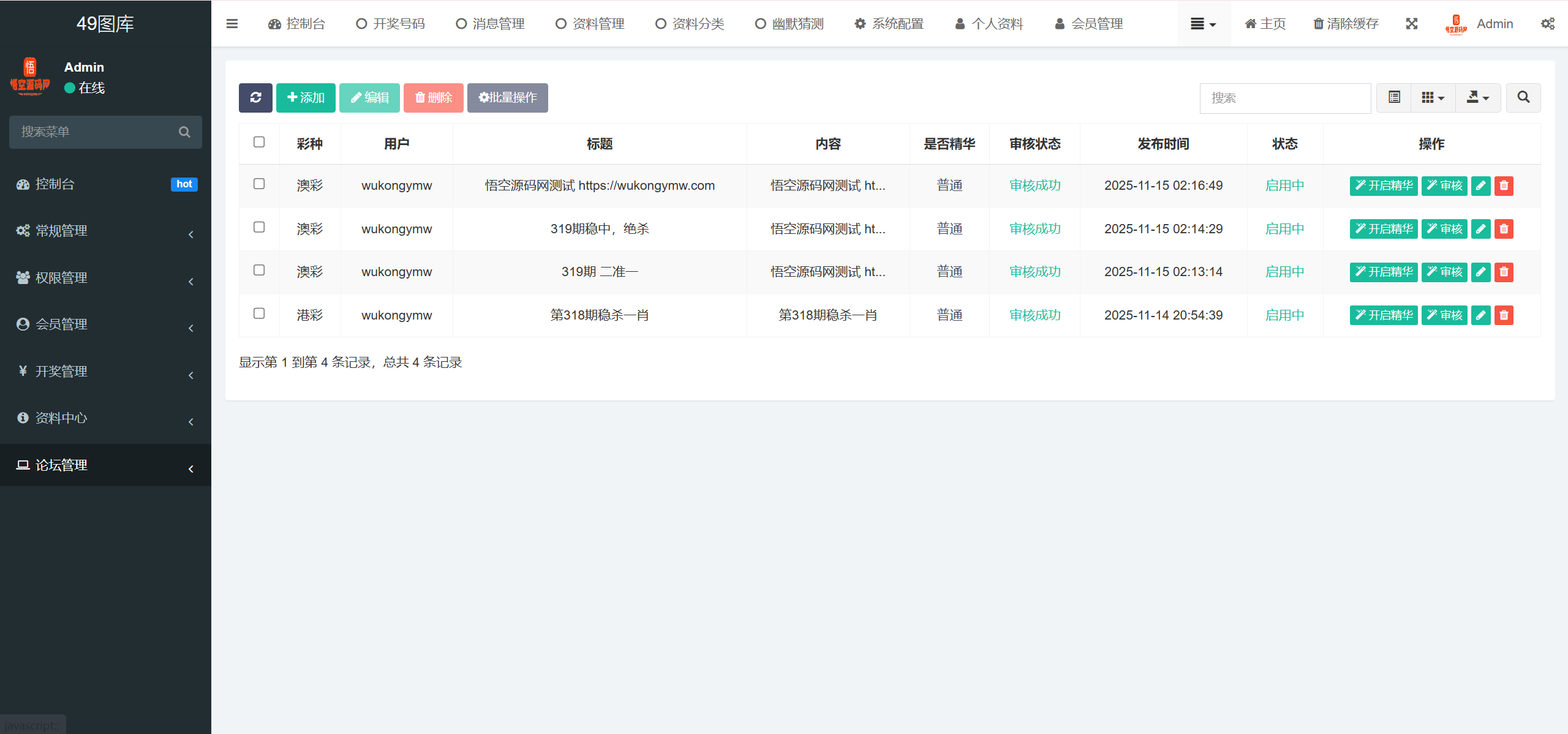Open the 系统配置 top tab
Viewport: 1568px width, 734px height.
889,24
